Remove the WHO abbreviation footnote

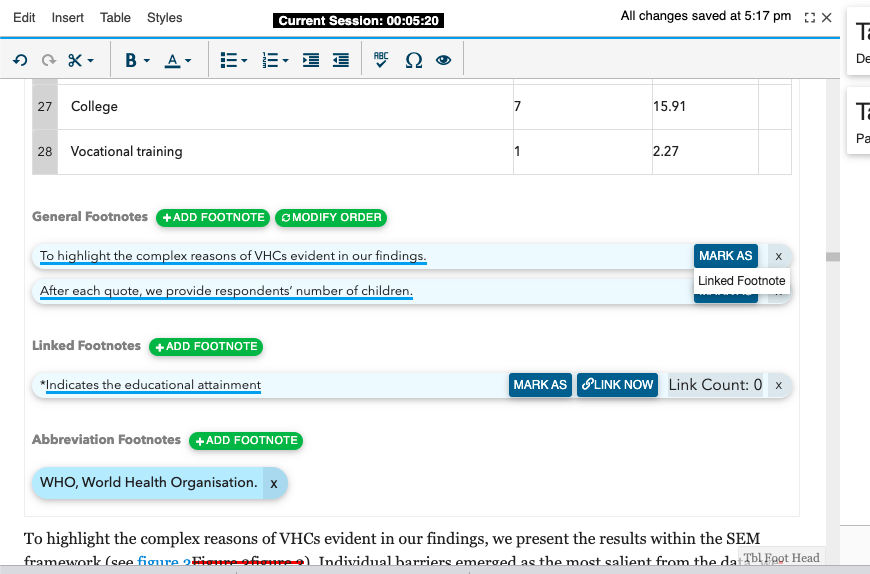[274, 484]
